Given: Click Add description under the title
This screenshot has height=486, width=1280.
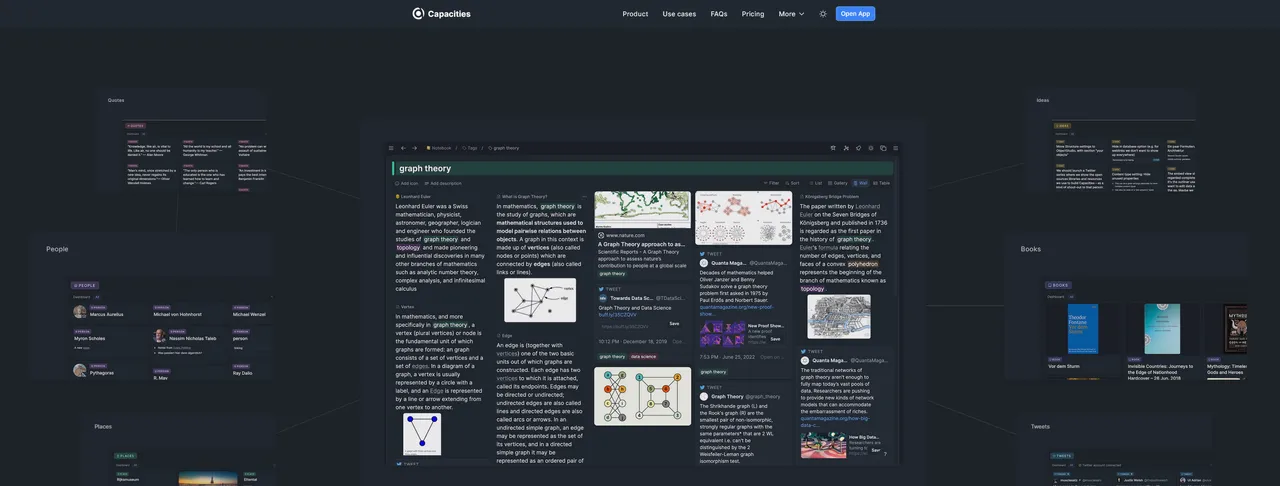Looking at the screenshot, I should 445,184.
